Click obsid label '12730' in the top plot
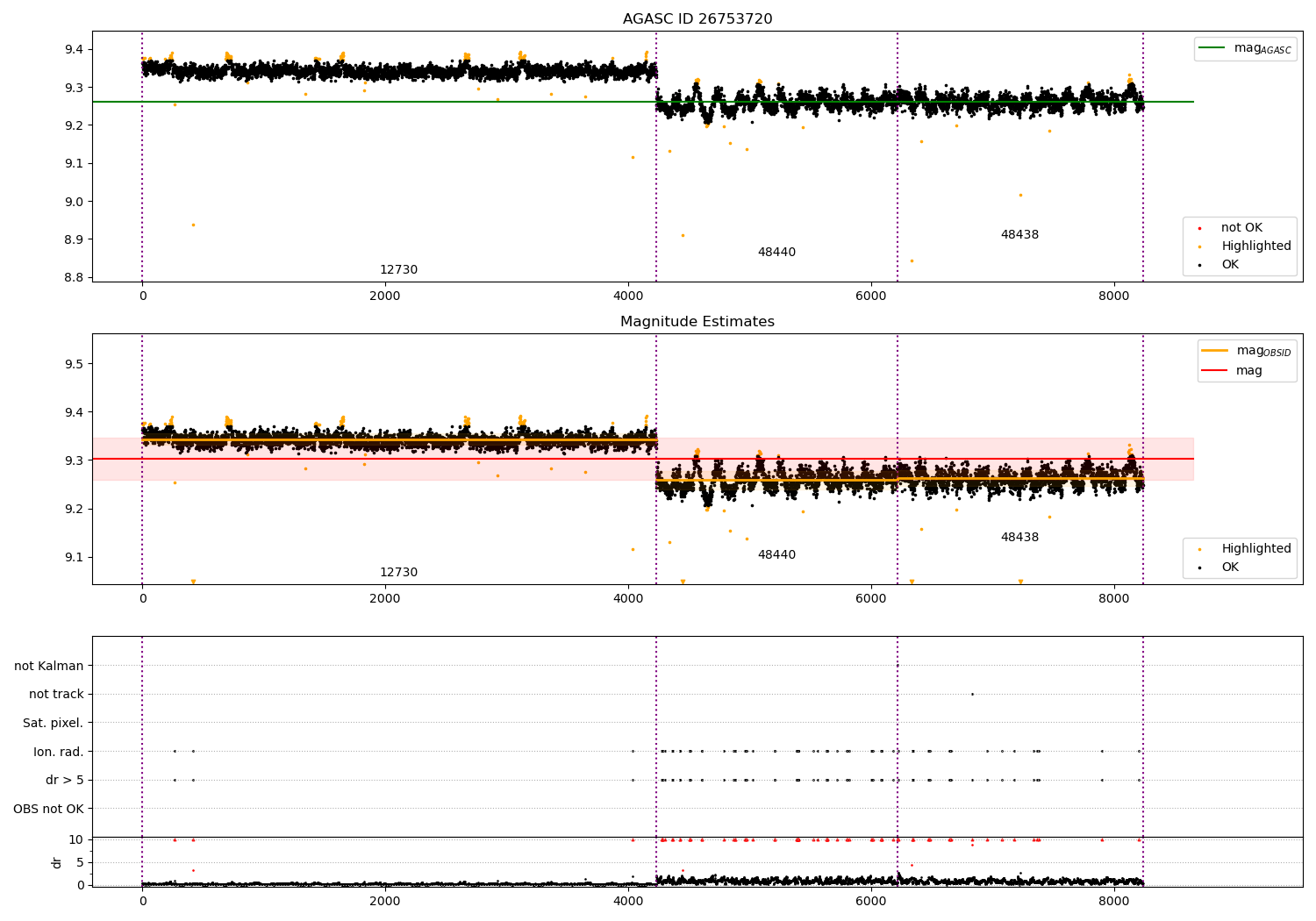This screenshot has width=1316, height=921. tap(398, 270)
